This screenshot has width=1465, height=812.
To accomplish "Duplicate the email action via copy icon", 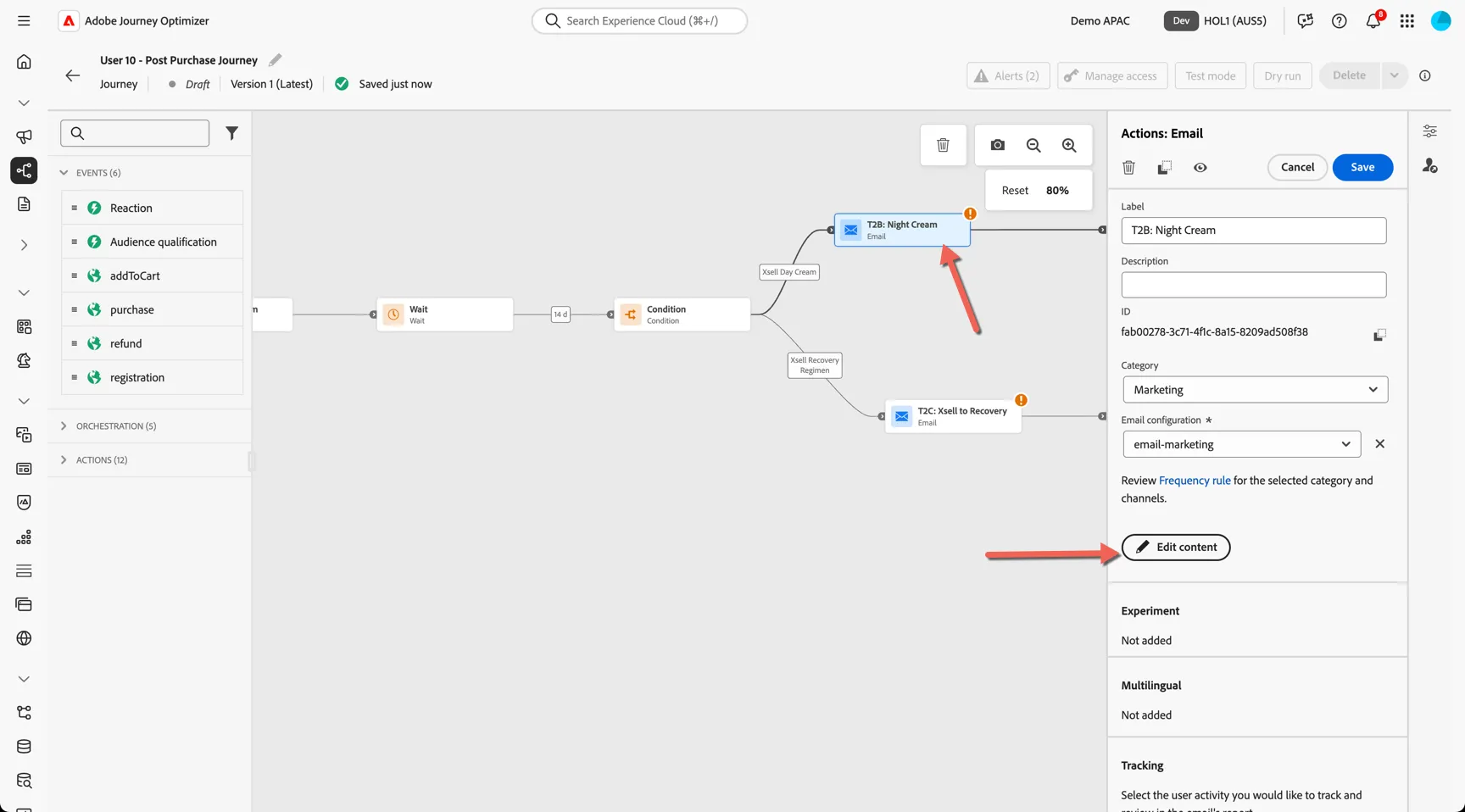I will (x=1164, y=168).
